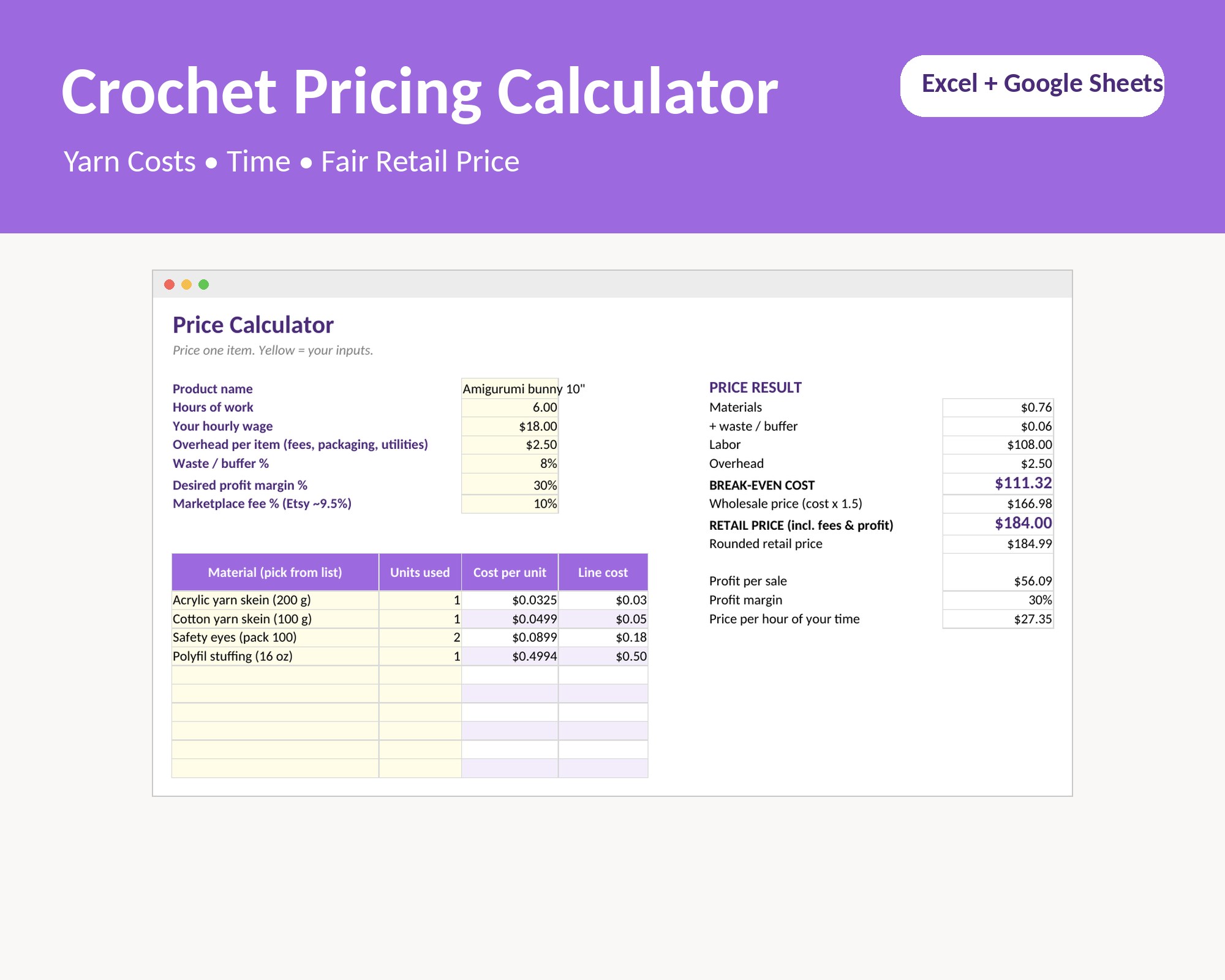Viewport: 1225px width, 980px height.
Task: Select units used cell for Safety eyes
Action: click(420, 638)
